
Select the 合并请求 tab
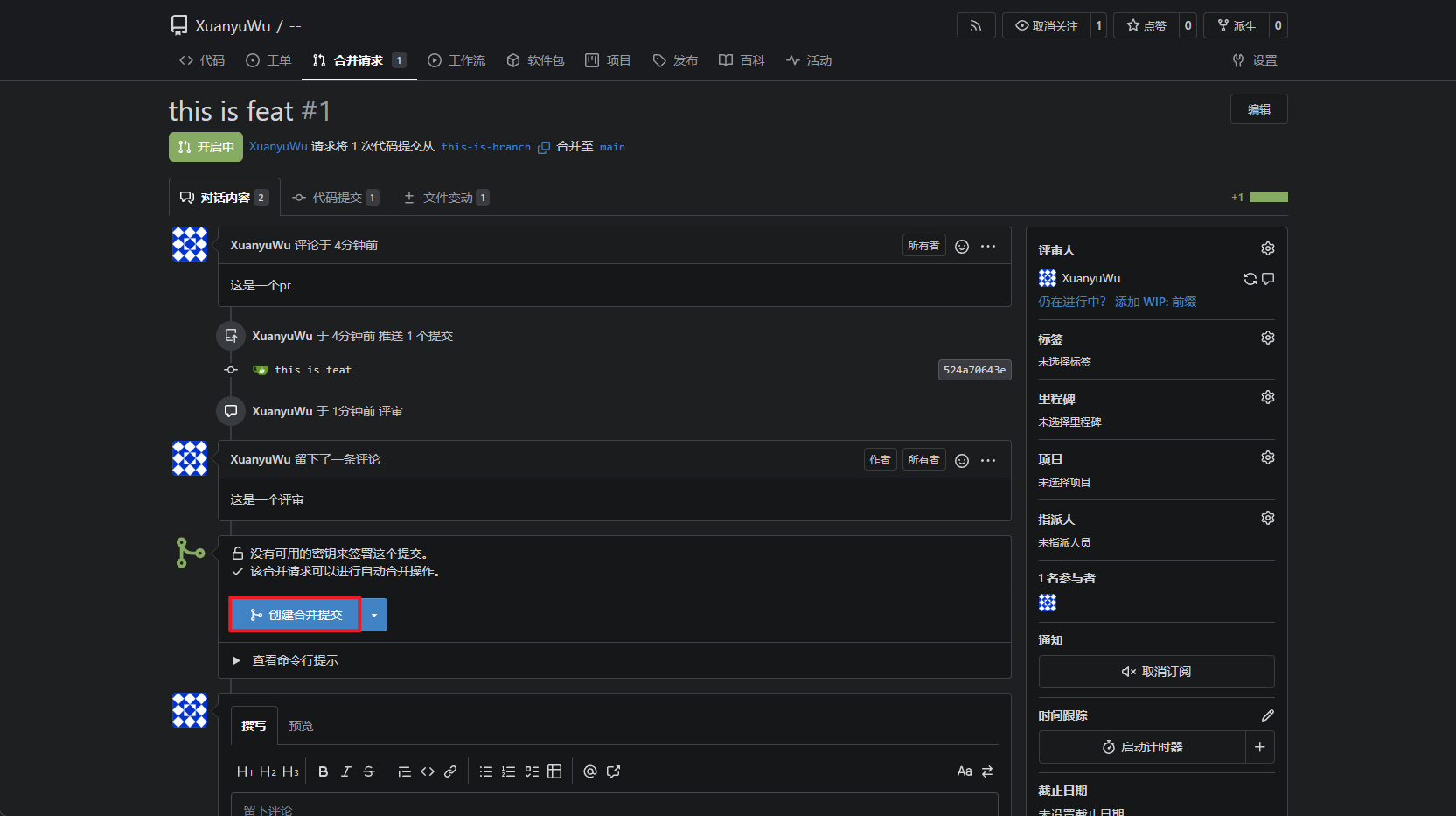(359, 60)
